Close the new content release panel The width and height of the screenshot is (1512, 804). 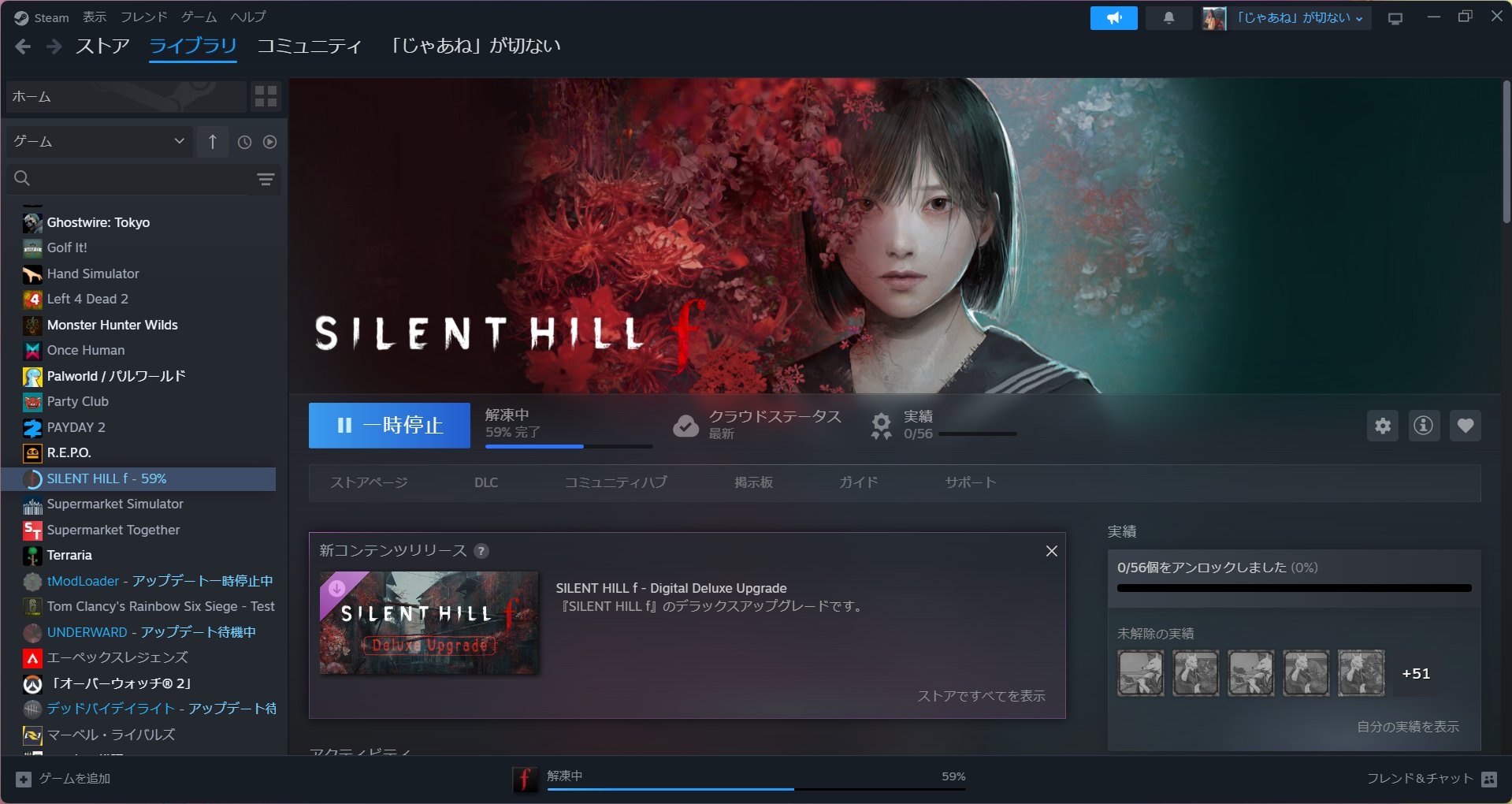[x=1051, y=551]
